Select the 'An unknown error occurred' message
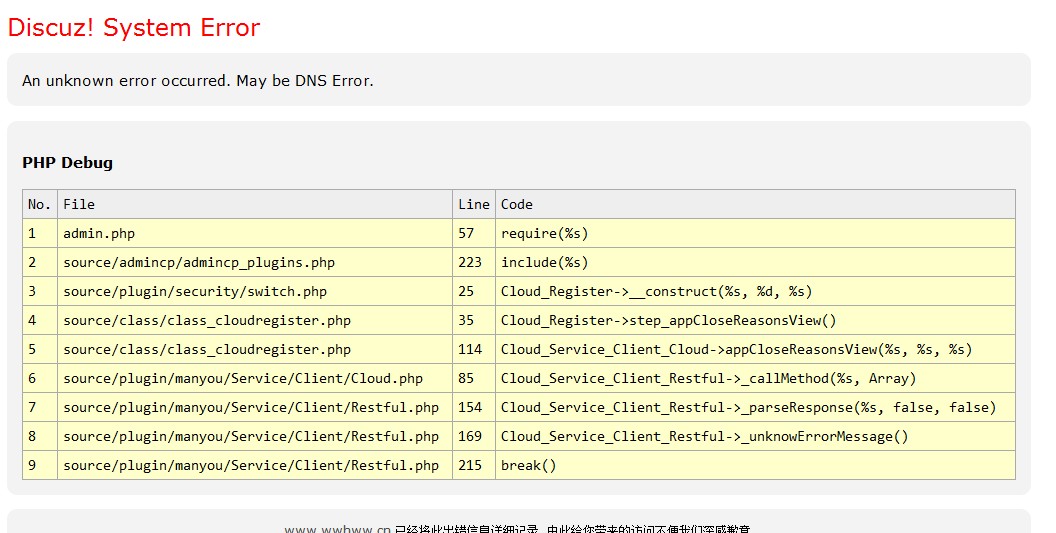This screenshot has height=533, width=1056. (x=197, y=80)
